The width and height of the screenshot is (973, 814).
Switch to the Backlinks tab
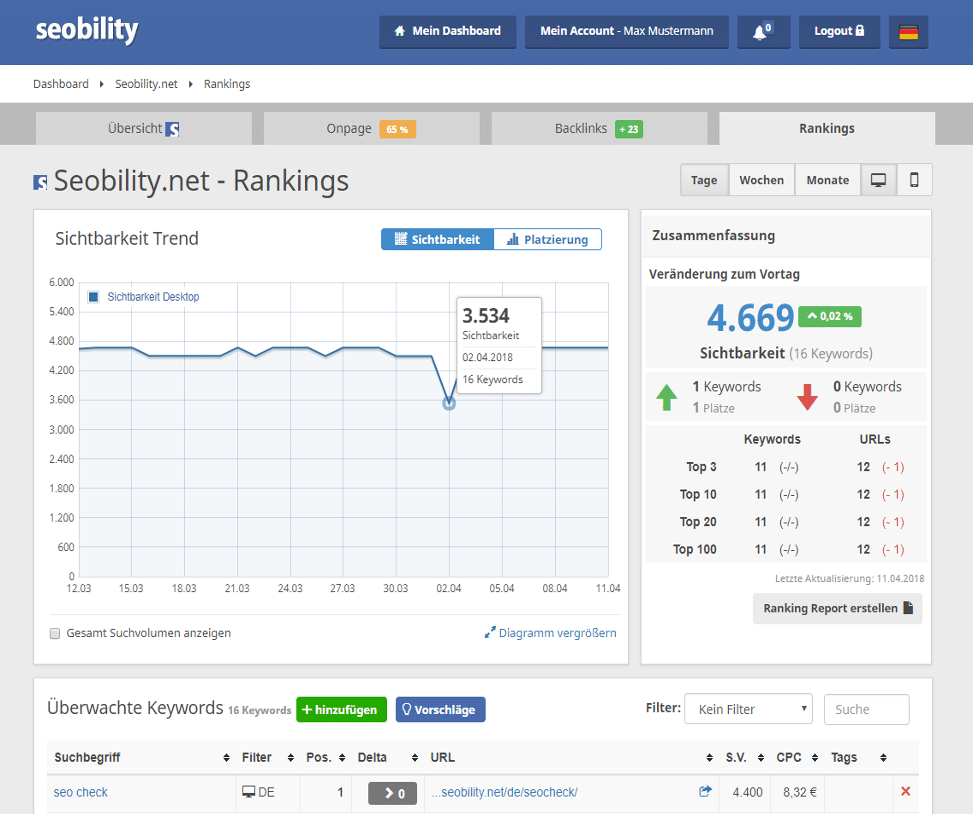(599, 128)
